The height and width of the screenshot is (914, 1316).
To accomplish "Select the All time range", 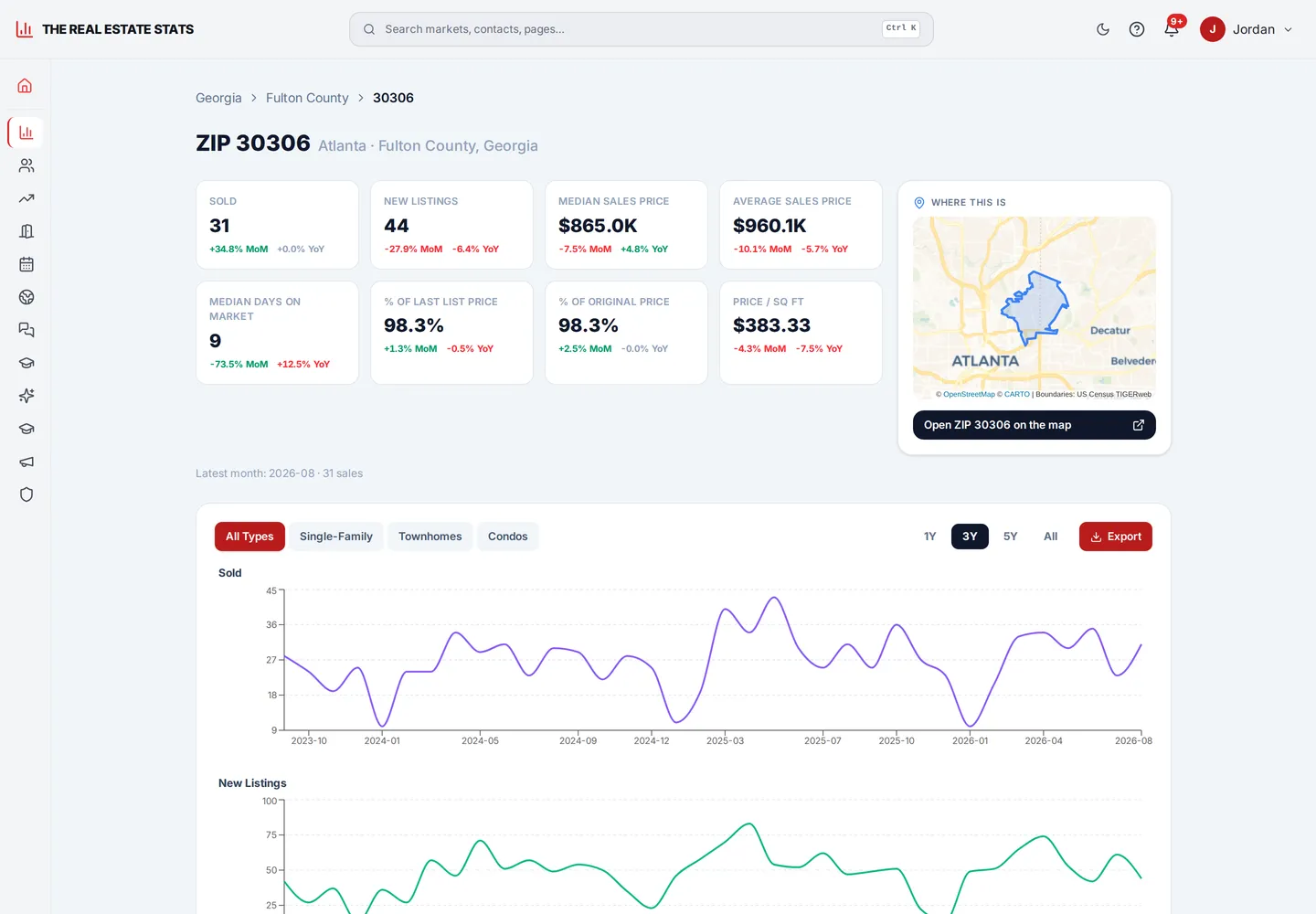I will pos(1051,537).
